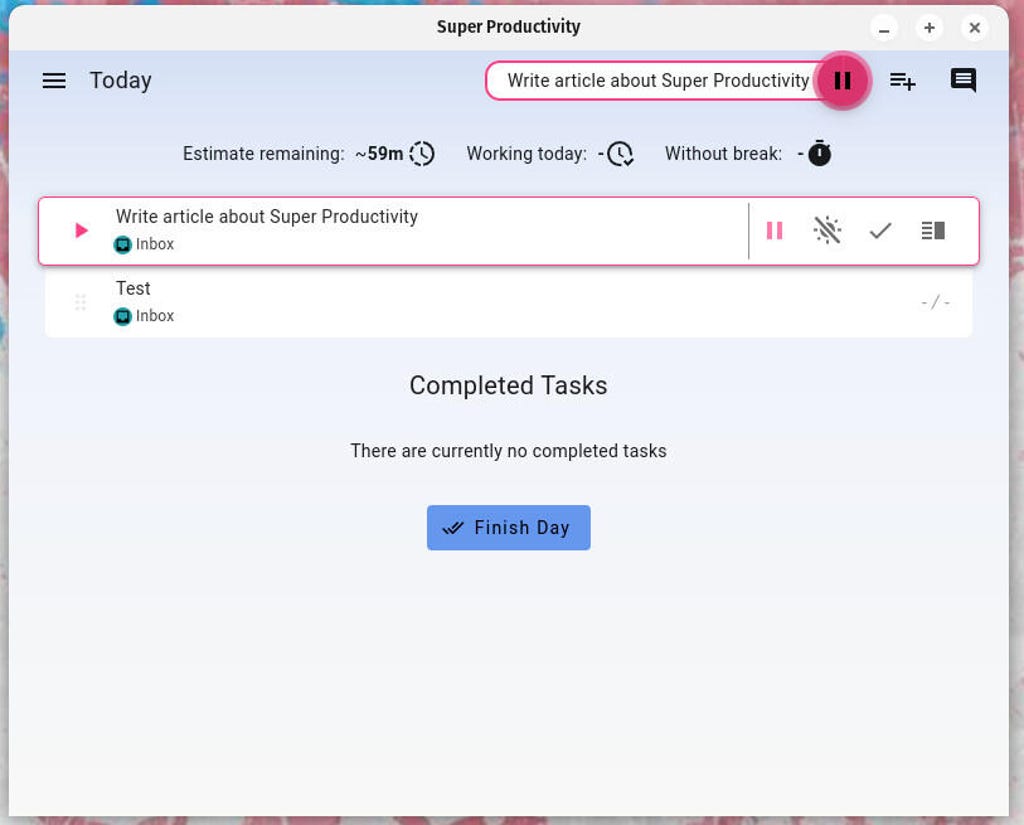Click the task title 'Write article about Super Productivity'
1024x825 pixels.
pyautogui.click(x=267, y=216)
